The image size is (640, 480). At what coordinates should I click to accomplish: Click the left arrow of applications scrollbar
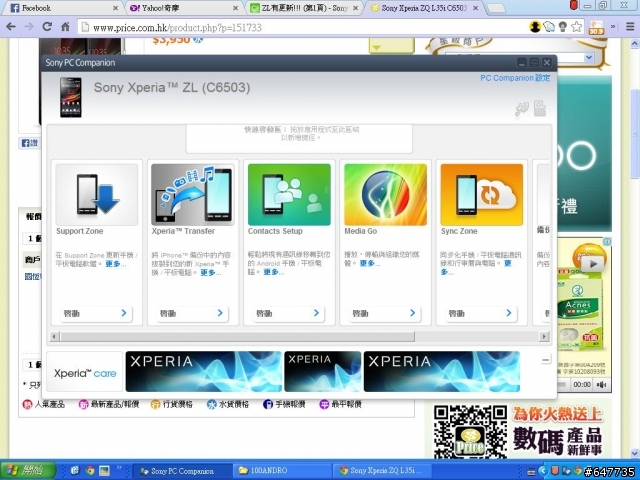[54, 337]
